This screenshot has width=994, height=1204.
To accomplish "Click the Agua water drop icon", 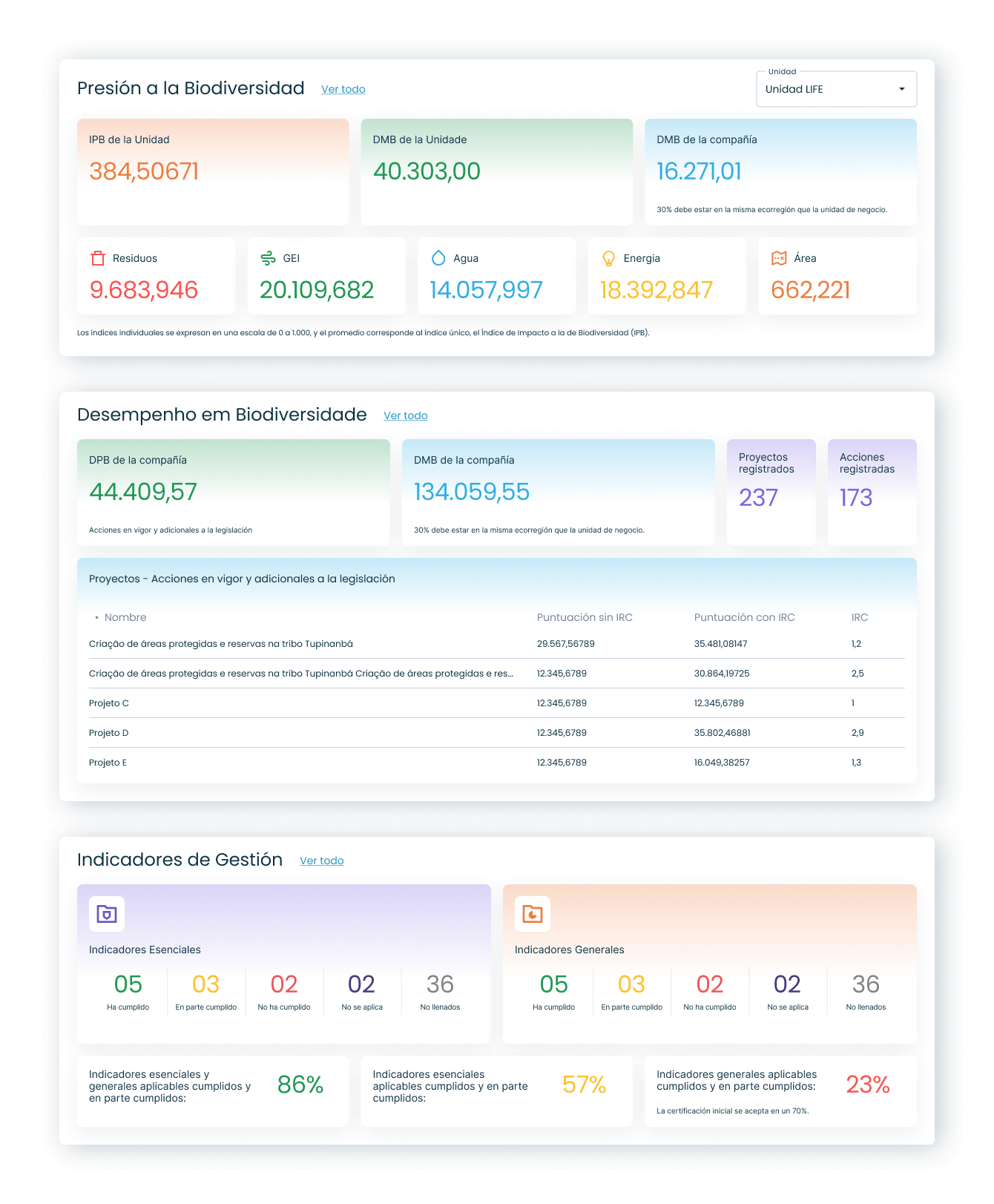I will 438,258.
